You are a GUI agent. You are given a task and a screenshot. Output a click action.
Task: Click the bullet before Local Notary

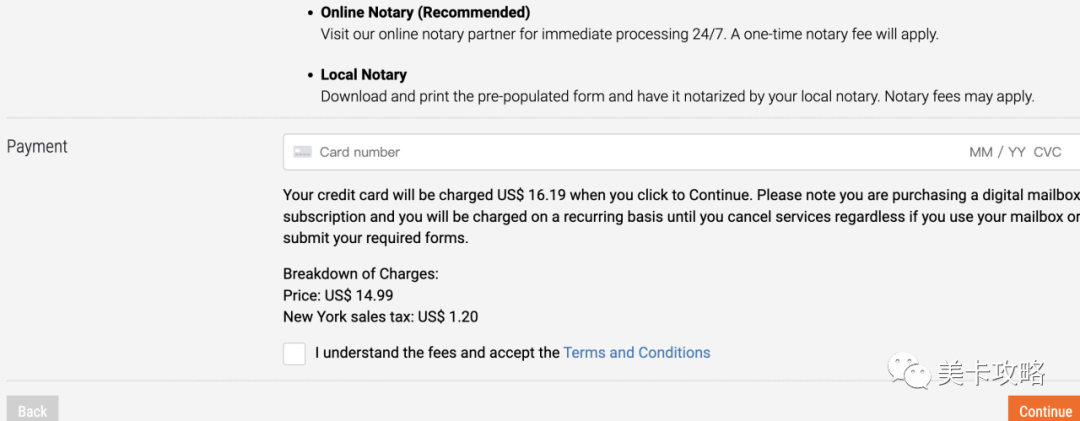[309, 75]
